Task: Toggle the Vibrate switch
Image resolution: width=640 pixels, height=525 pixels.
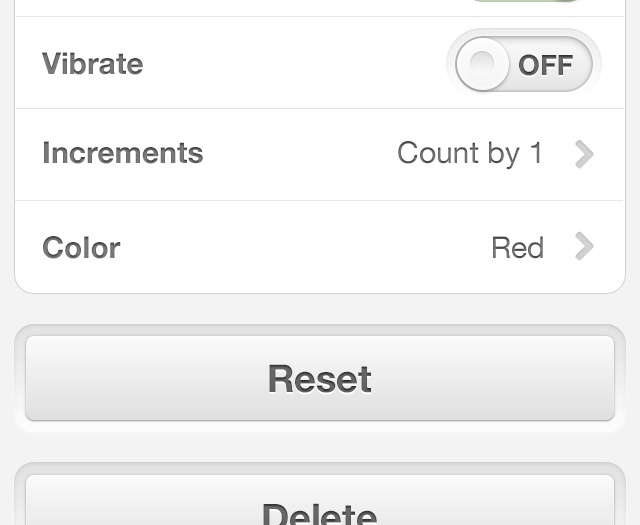Action: (x=523, y=65)
